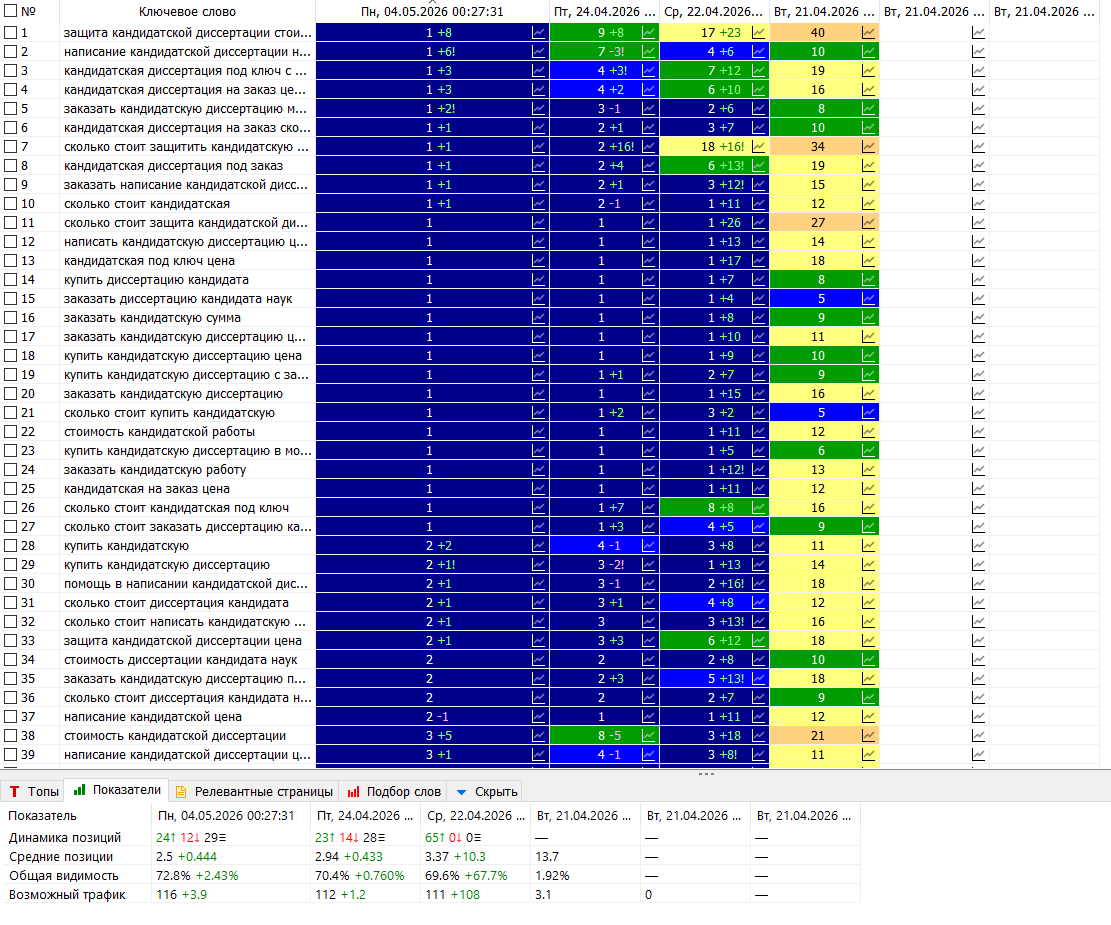Click chart icon in row 7 of 22.04.2026 column

[758, 147]
